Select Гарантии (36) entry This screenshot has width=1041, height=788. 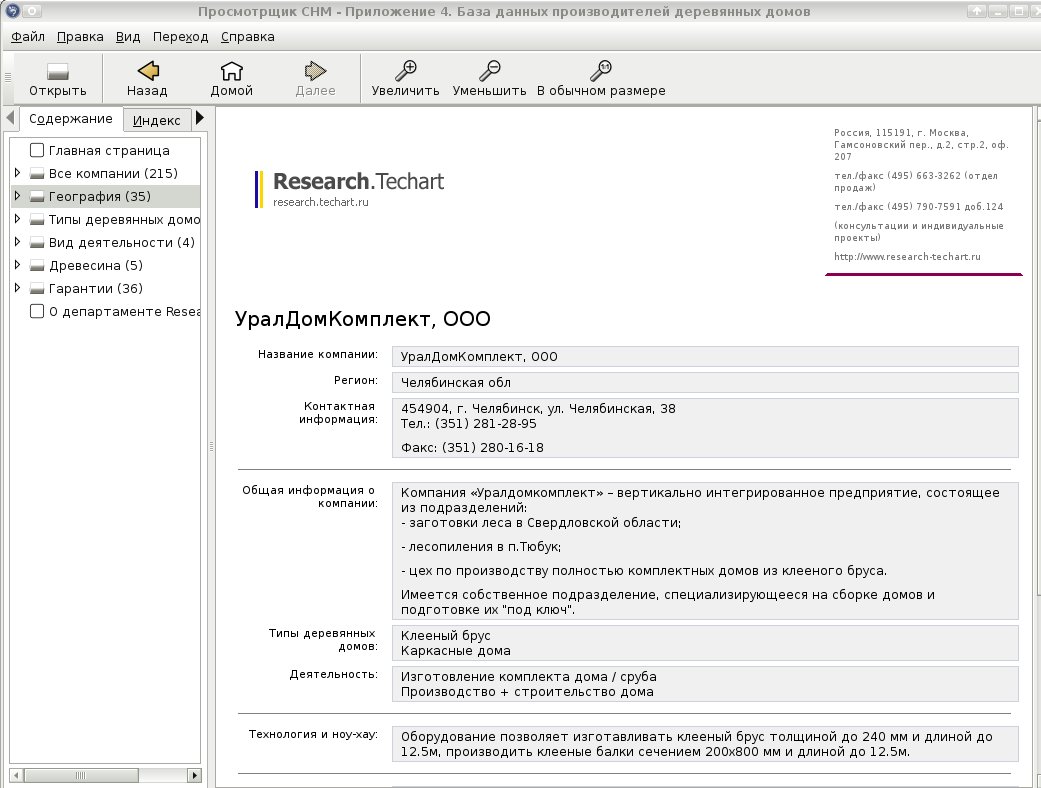pos(96,288)
